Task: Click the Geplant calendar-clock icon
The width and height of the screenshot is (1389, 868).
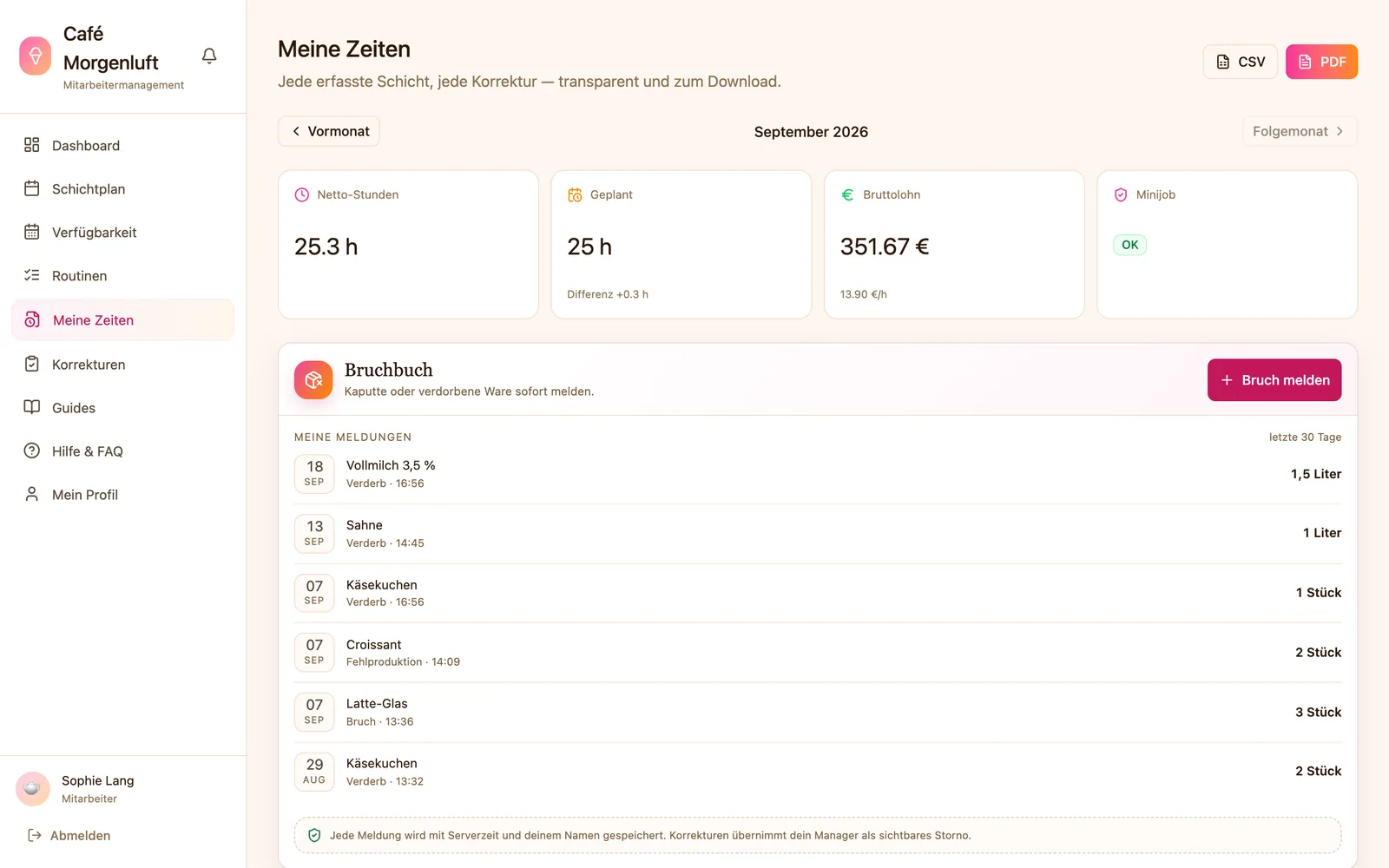Action: coord(575,195)
